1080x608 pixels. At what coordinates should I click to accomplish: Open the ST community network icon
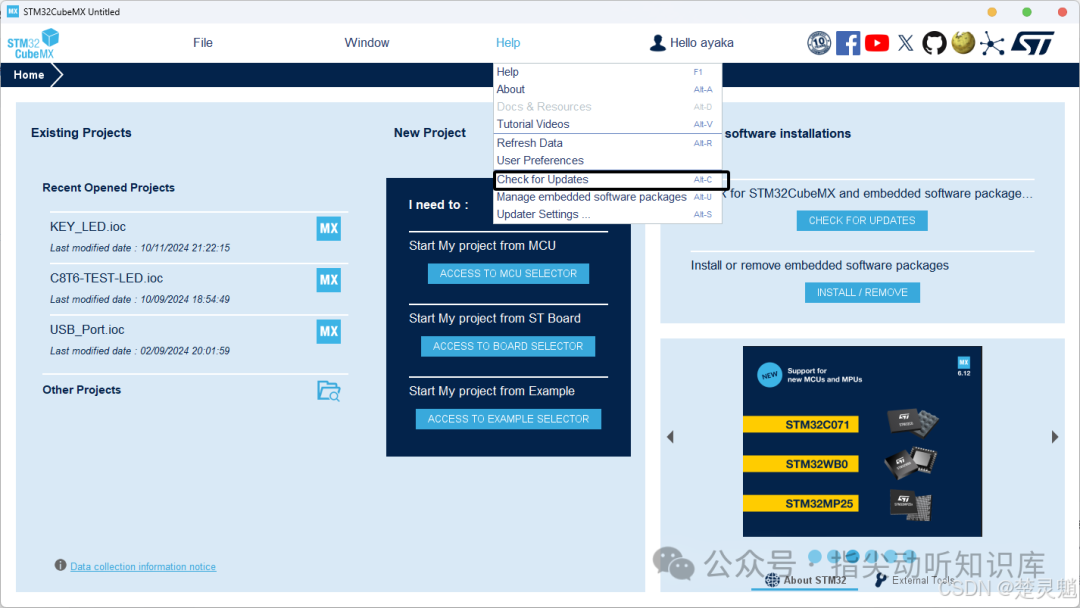[x=992, y=43]
